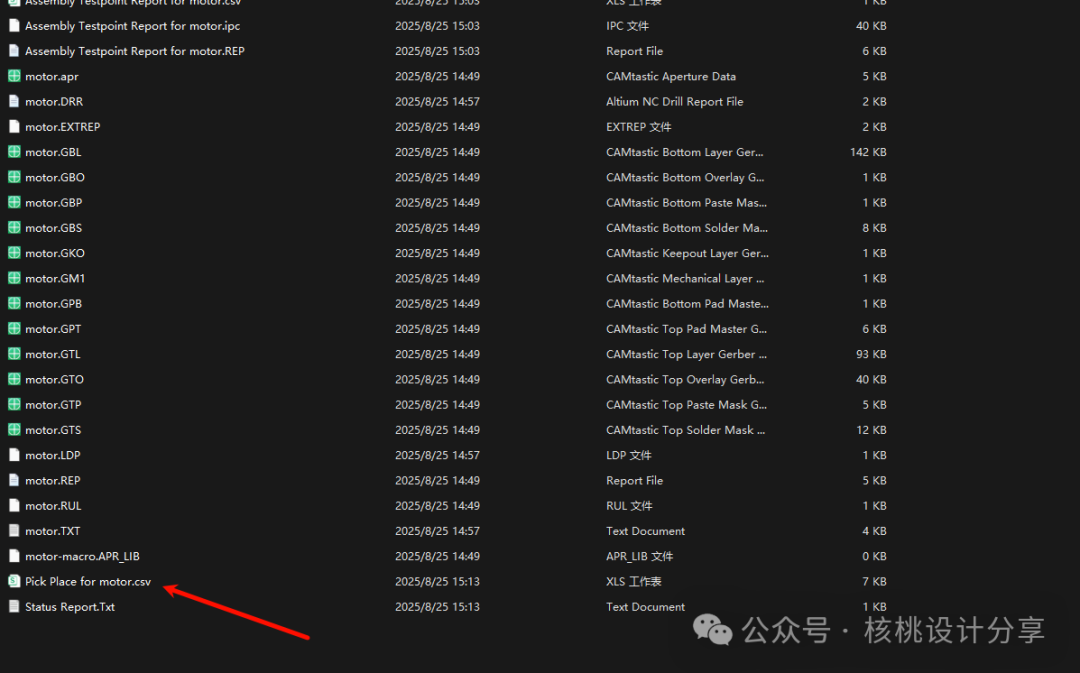Select the motor.GTL file name
The width and height of the screenshot is (1080, 673).
point(53,354)
